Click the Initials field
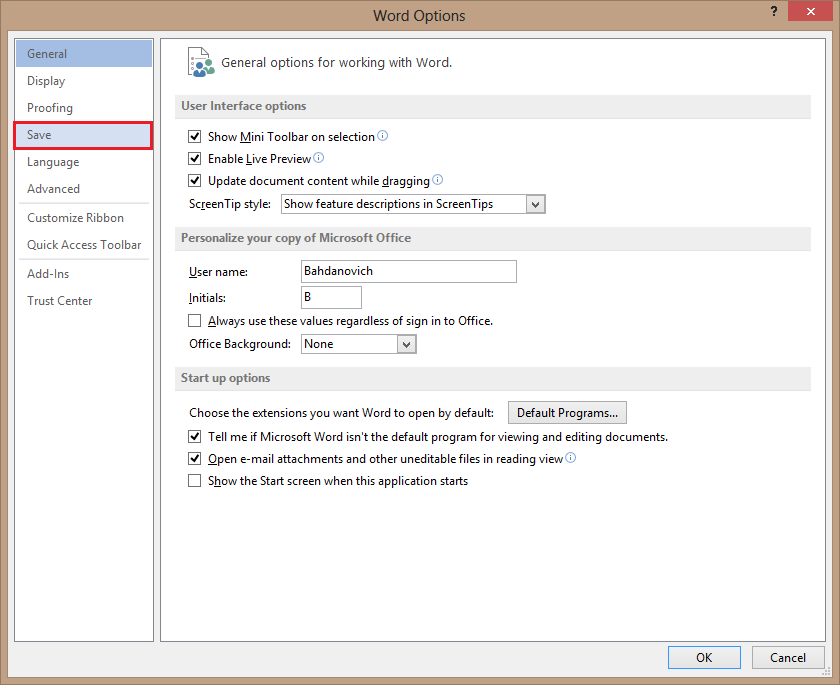 (x=331, y=297)
